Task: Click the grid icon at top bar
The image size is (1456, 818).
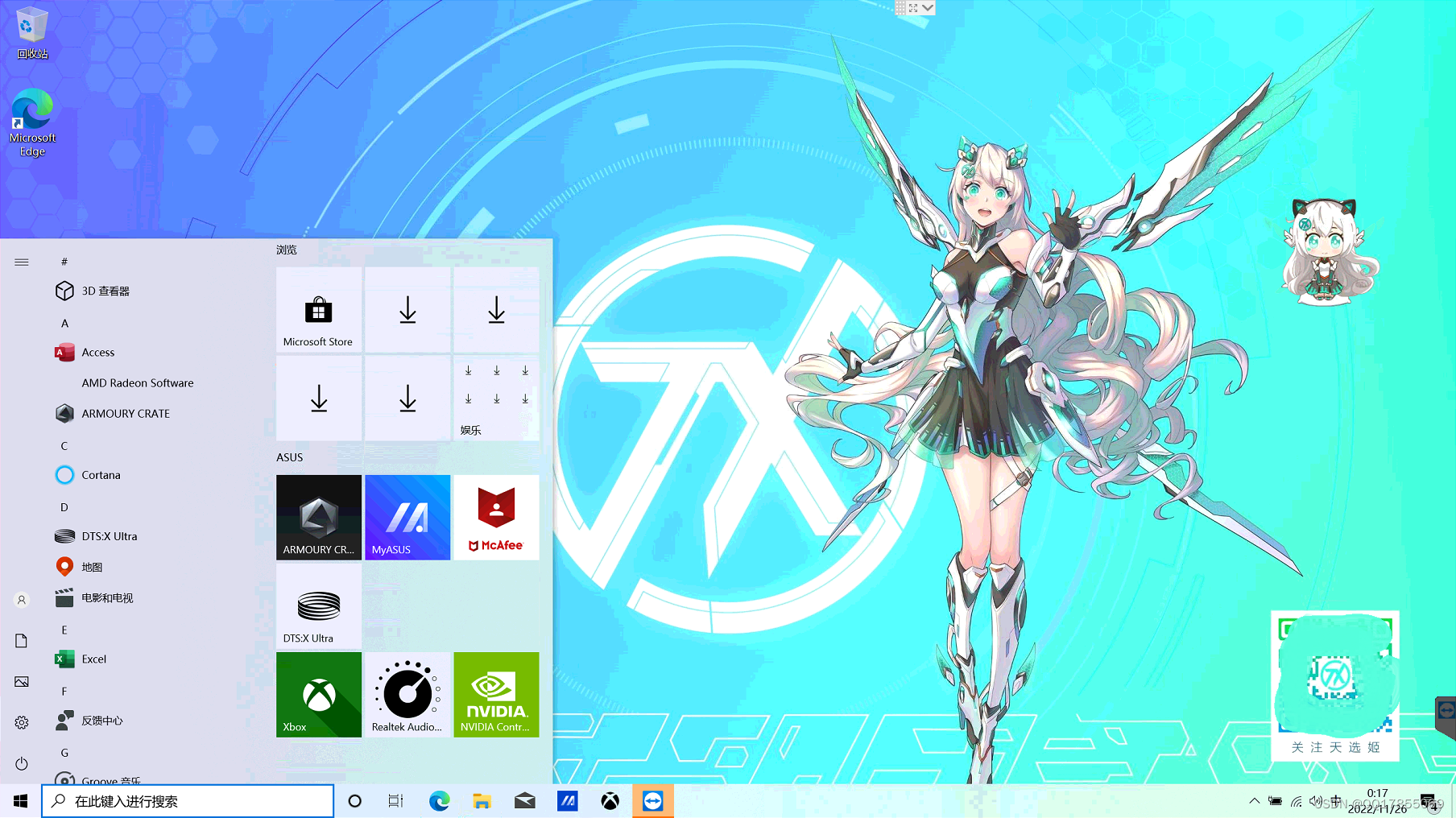Action: [900, 8]
